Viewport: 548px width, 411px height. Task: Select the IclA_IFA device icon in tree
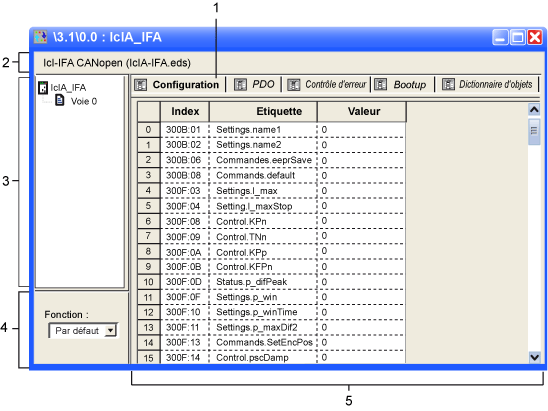(43, 87)
